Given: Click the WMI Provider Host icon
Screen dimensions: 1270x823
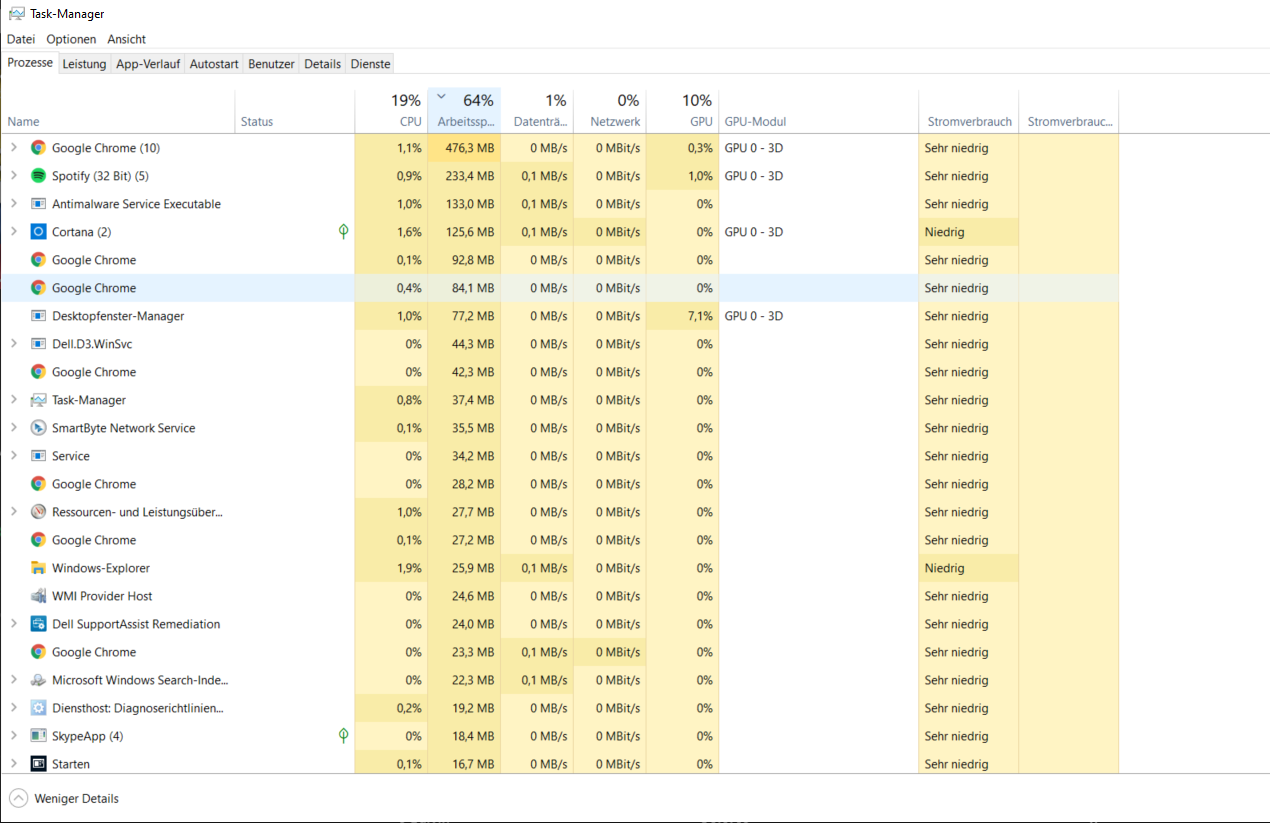Looking at the screenshot, I should point(38,596).
